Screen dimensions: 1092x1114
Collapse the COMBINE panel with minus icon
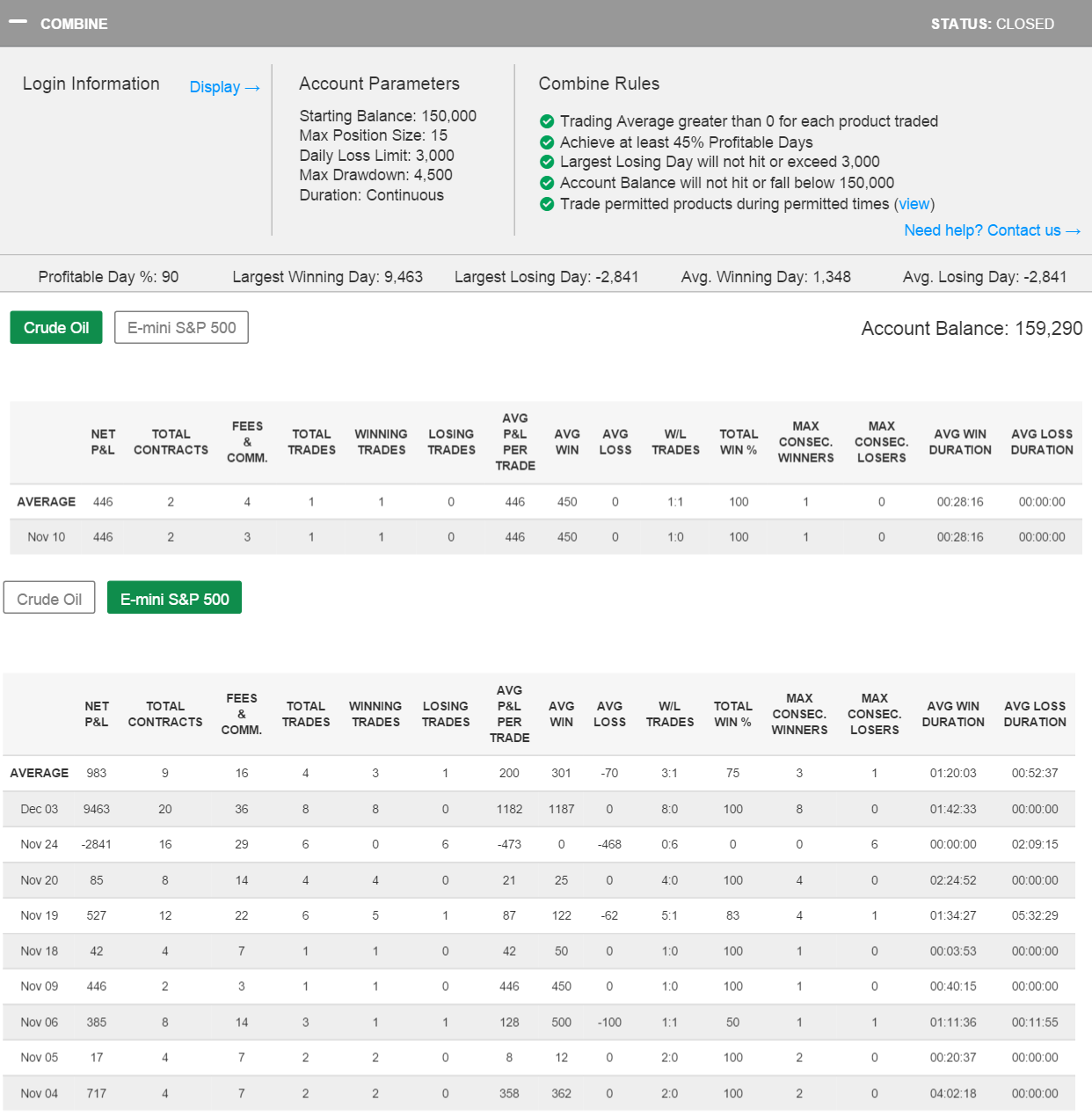click(18, 23)
